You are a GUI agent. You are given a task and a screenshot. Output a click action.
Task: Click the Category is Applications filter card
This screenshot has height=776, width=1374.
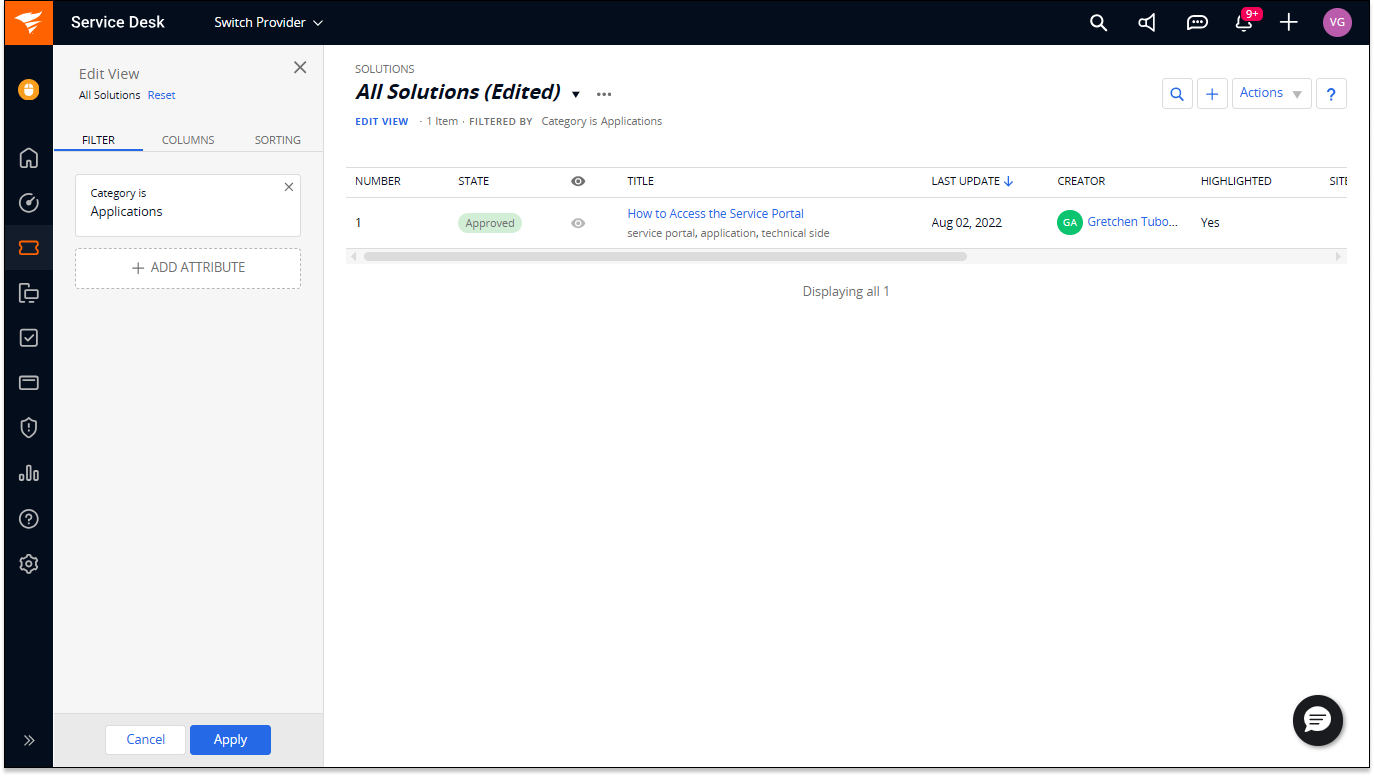pyautogui.click(x=188, y=205)
